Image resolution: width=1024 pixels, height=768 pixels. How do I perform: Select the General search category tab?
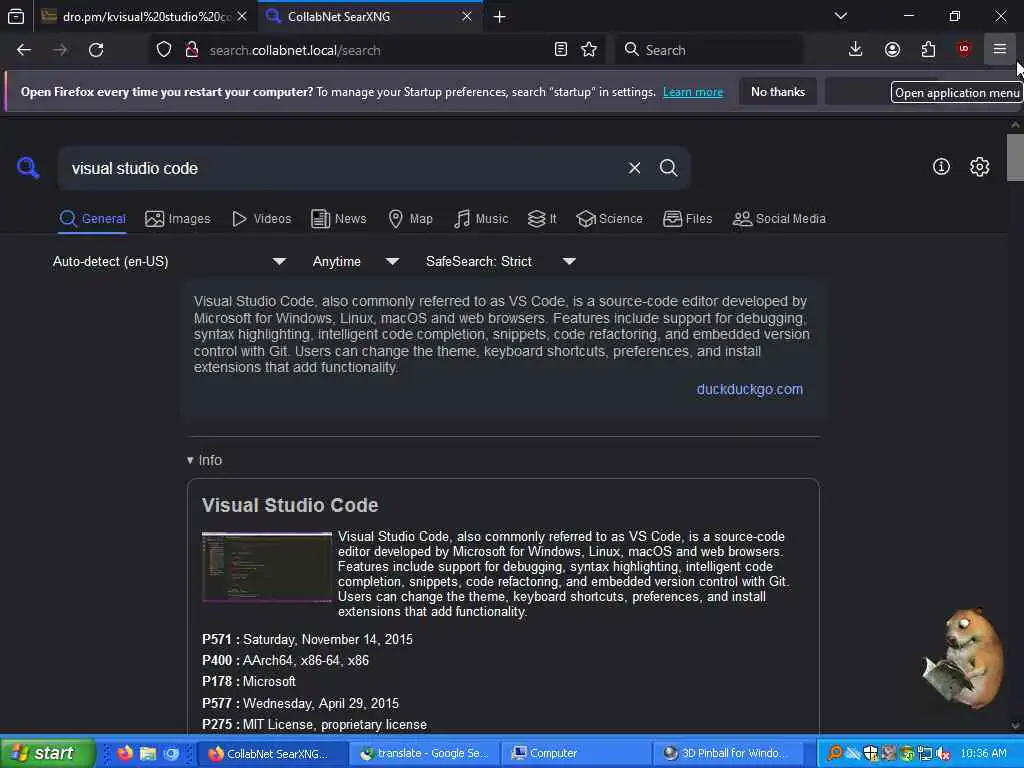point(92,219)
